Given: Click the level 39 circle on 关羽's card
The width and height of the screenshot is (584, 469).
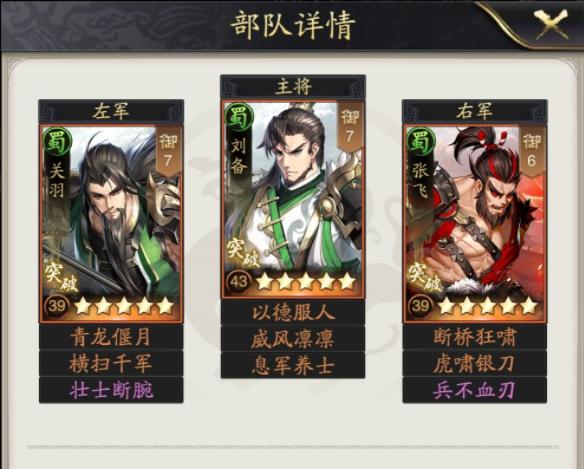Looking at the screenshot, I should (x=57, y=306).
